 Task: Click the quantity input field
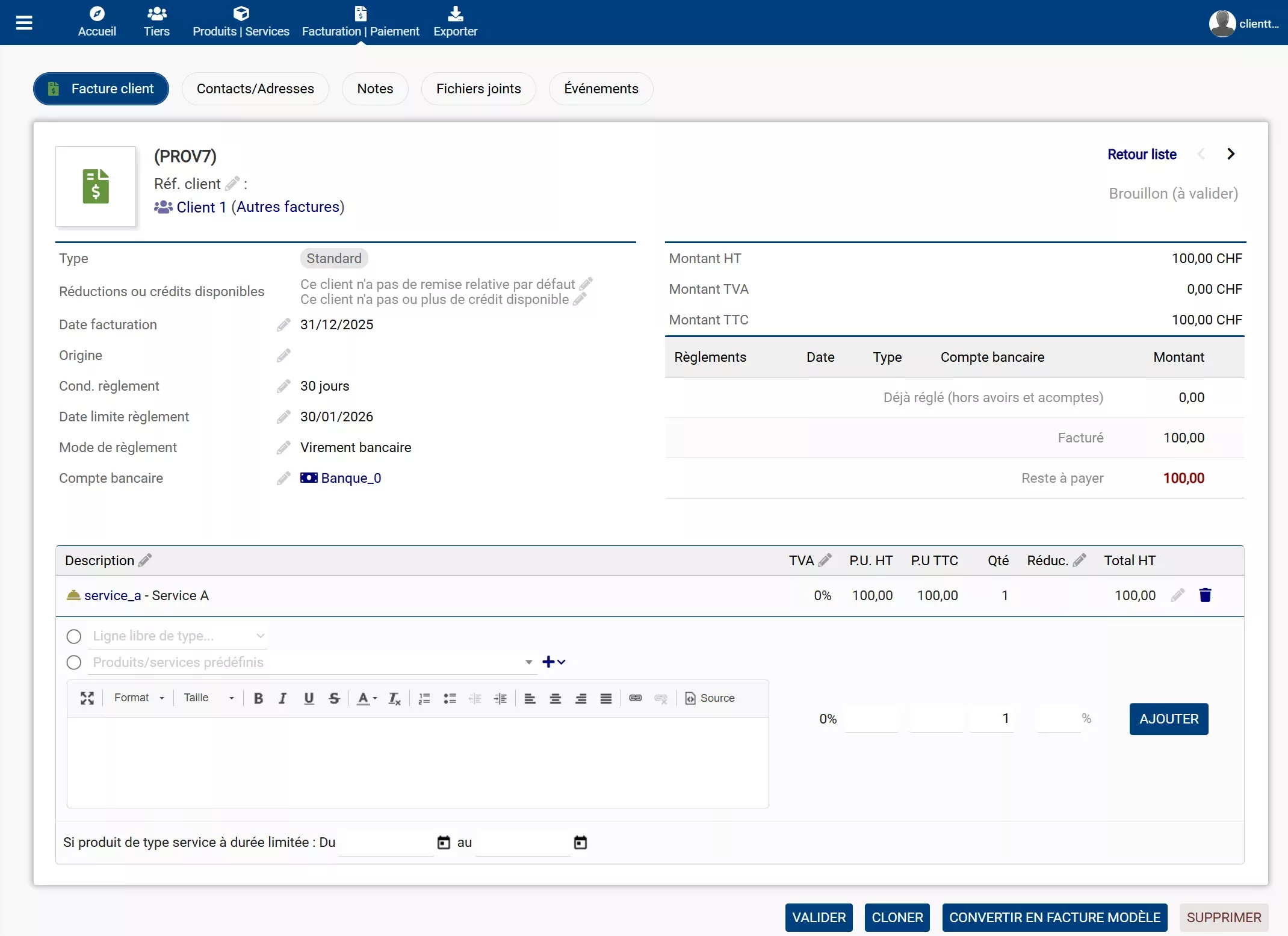991,719
